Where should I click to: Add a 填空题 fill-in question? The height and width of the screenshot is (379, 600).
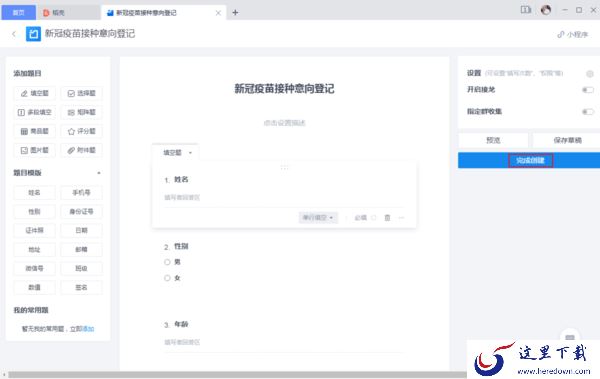tap(34, 93)
